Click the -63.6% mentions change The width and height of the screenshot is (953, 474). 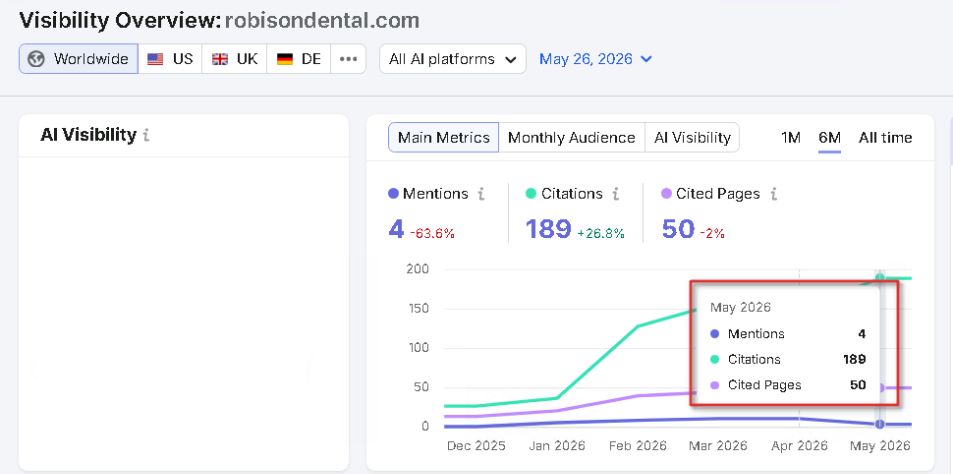432,233
